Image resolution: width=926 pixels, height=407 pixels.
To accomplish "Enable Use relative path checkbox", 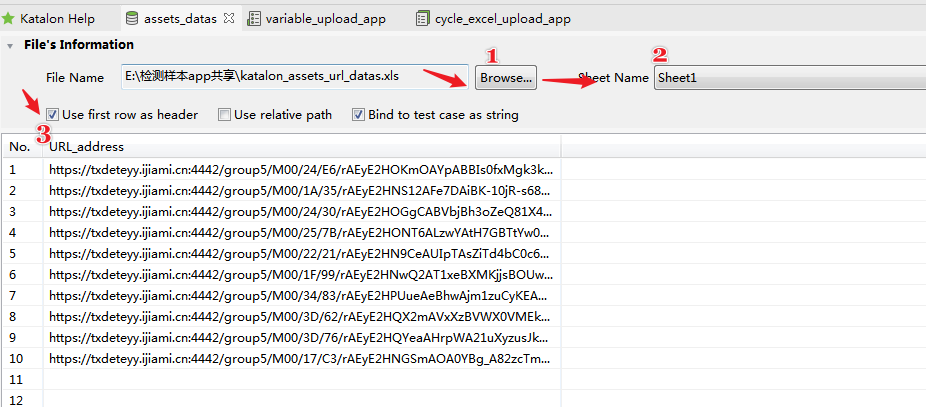I will (x=224, y=115).
